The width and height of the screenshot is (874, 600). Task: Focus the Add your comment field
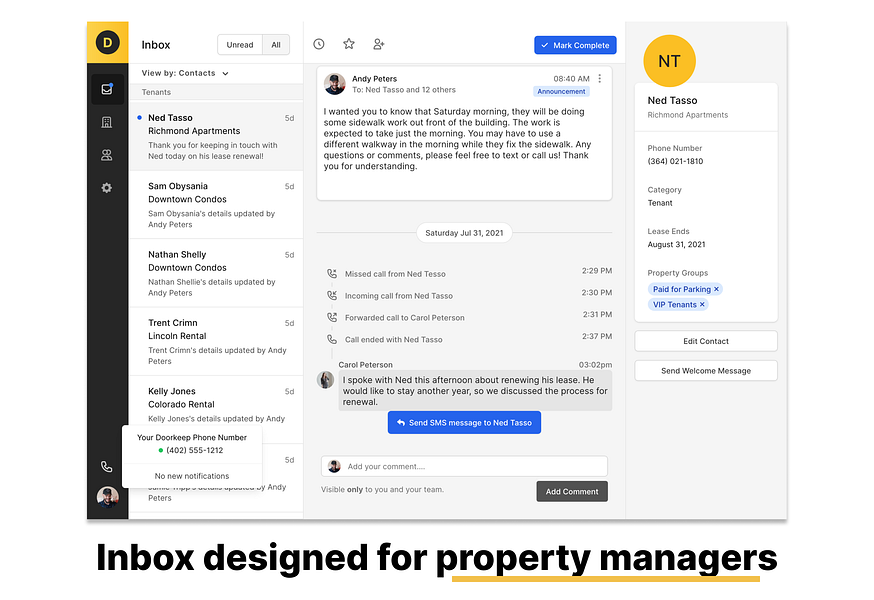(464, 466)
